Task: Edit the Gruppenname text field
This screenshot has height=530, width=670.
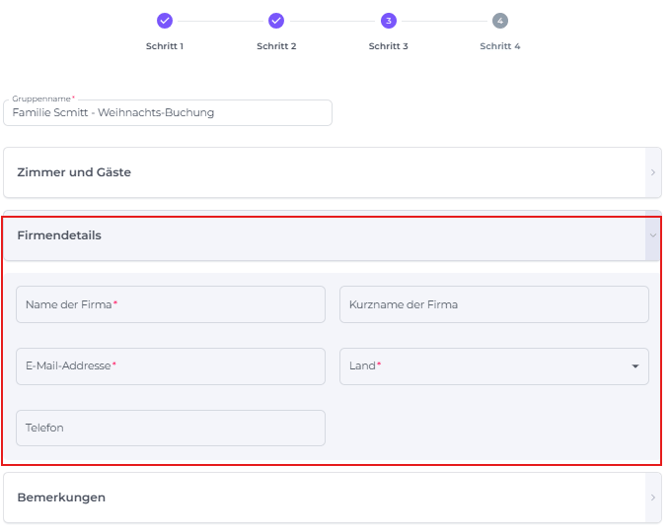Action: click(167, 113)
